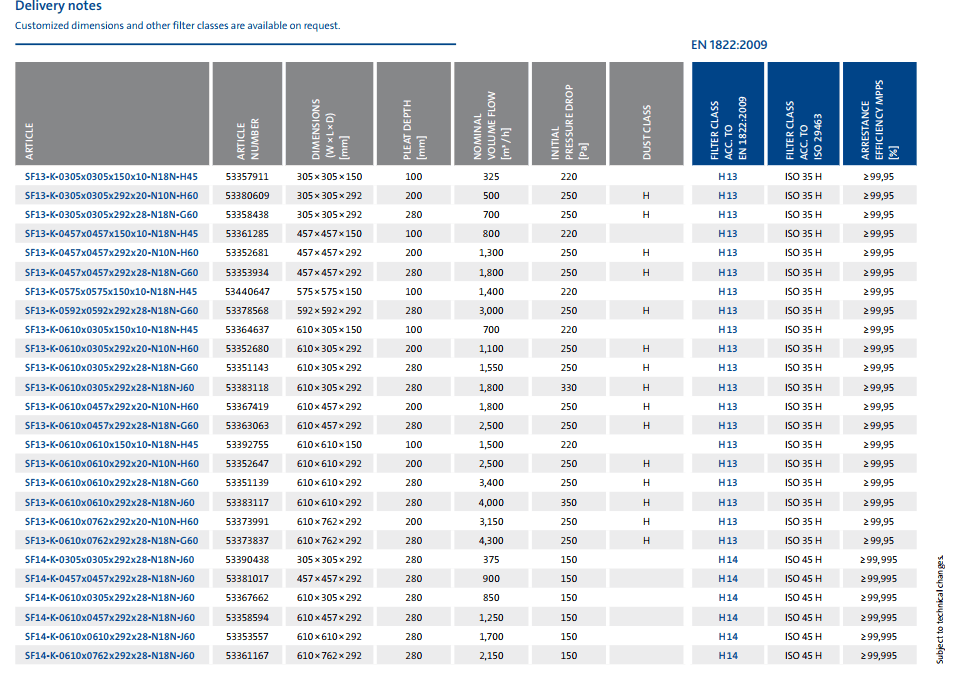Click the ARTICLE column header
Viewport: 955px width, 688px height.
coord(30,141)
